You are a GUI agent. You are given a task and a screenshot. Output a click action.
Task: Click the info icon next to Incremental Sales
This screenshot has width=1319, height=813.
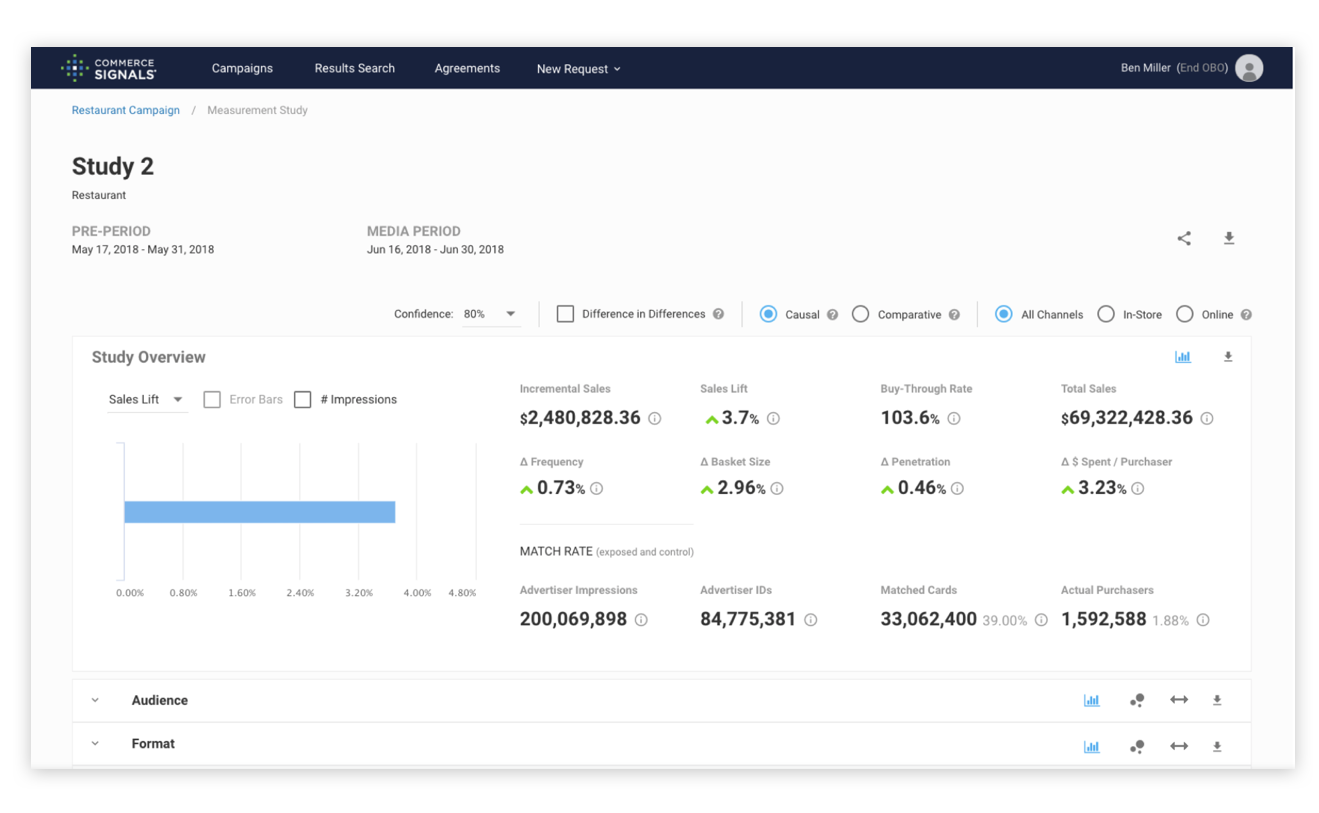click(655, 419)
